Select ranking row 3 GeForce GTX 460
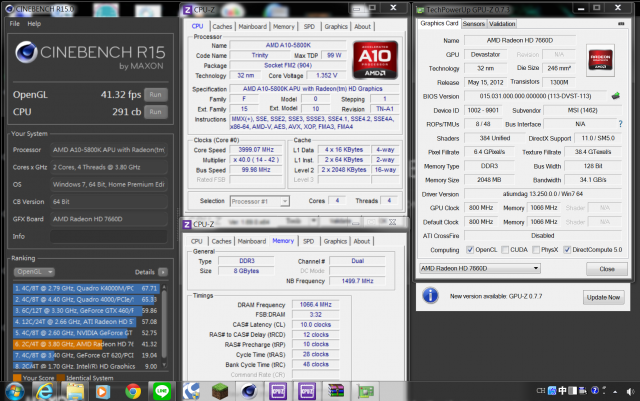Screen dimensions: 640x401 click(x=85, y=311)
